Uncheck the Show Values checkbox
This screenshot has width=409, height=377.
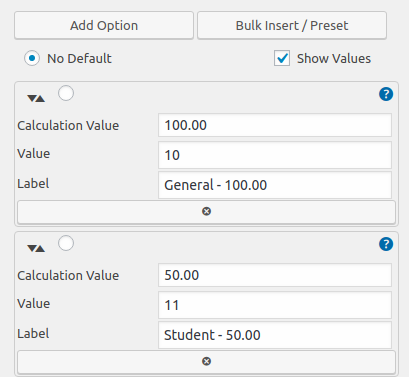coord(282,58)
